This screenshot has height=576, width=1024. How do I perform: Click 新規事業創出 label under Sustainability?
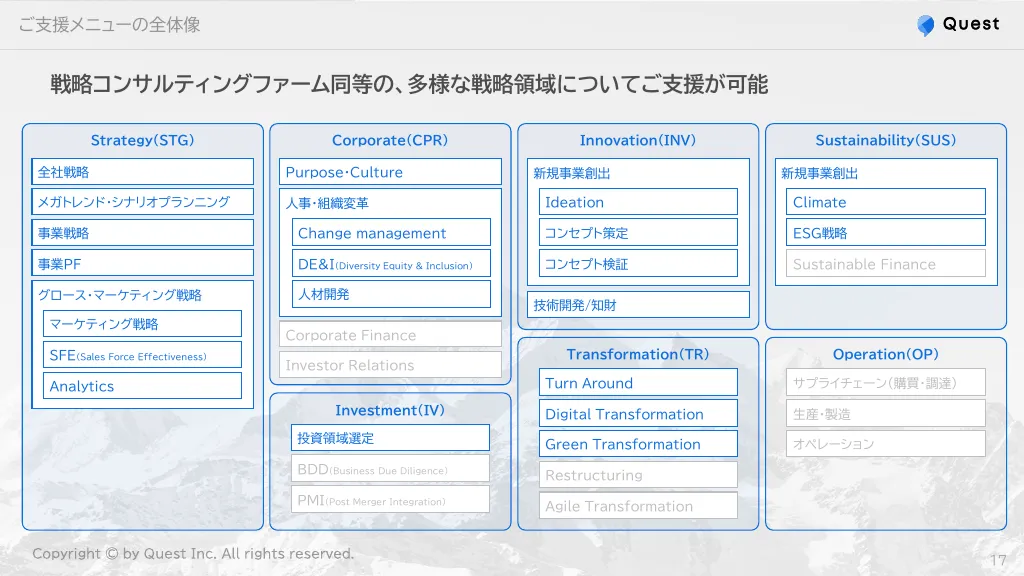(x=820, y=173)
